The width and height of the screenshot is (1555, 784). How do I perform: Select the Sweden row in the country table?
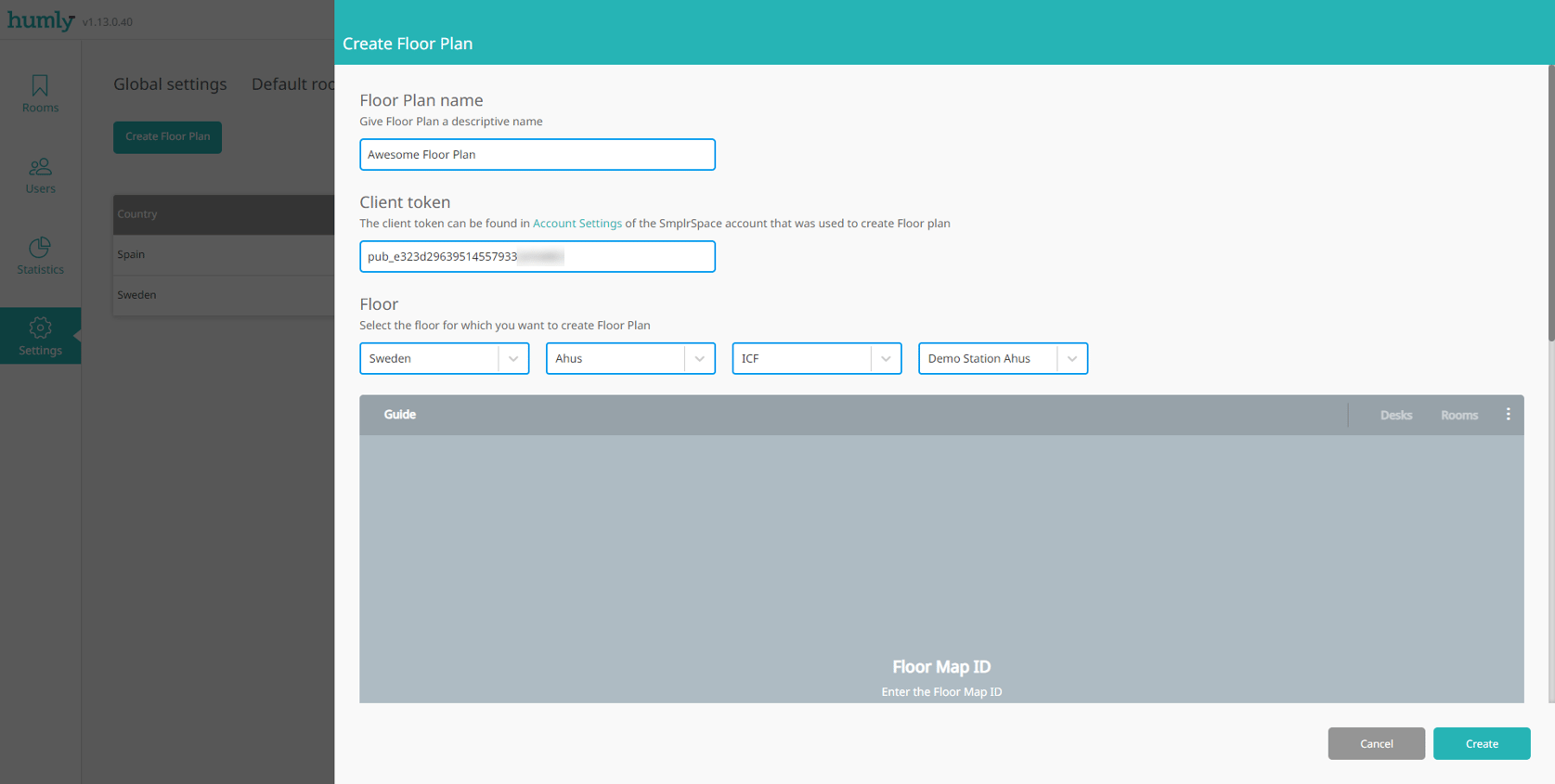pyautogui.click(x=224, y=295)
